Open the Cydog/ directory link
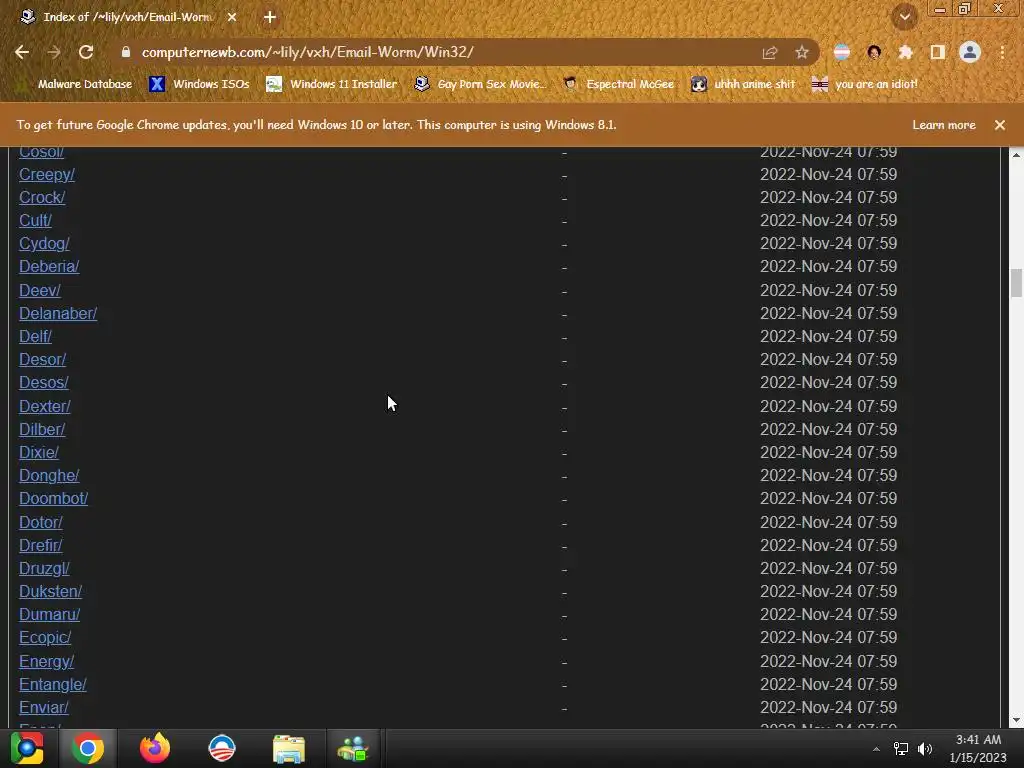 click(x=44, y=244)
